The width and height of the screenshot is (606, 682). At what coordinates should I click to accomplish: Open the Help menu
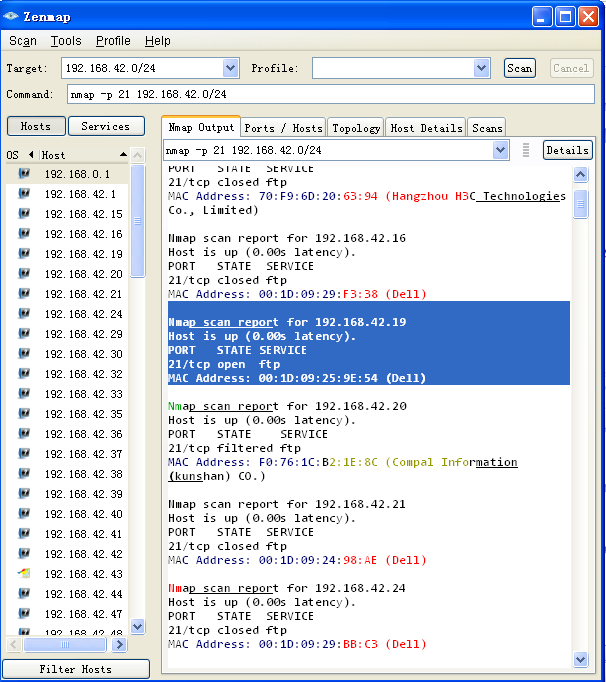[157, 41]
